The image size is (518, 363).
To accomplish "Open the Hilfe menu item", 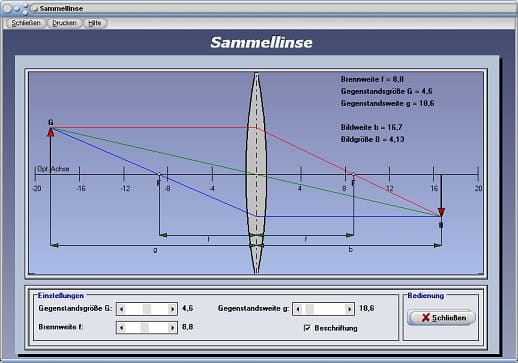I will click(x=95, y=23).
